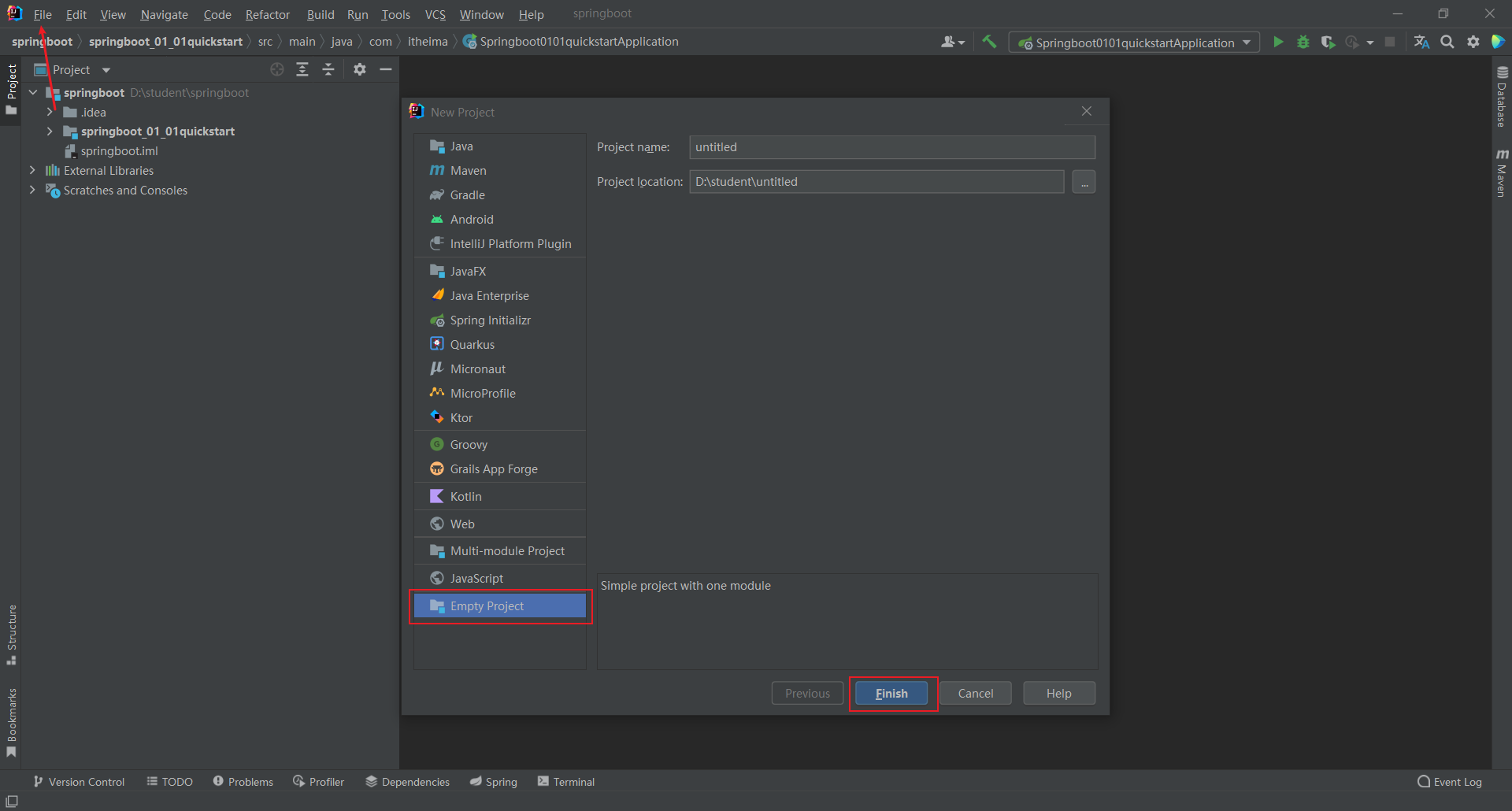The height and width of the screenshot is (811, 1512).
Task: Select Grails App Forge project type
Action: 499,468
